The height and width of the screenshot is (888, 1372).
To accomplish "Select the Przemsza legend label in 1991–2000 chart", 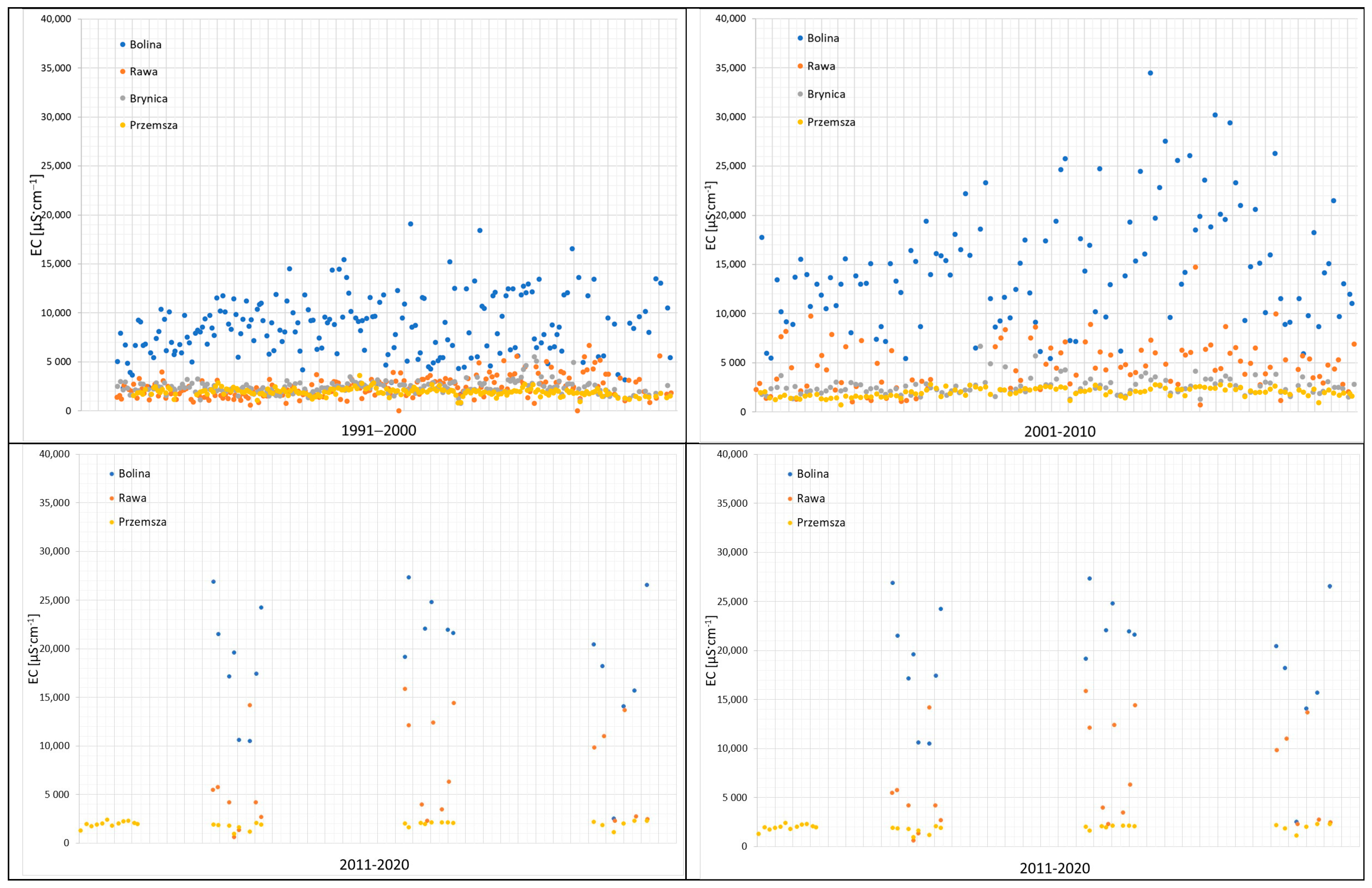I will (153, 125).
